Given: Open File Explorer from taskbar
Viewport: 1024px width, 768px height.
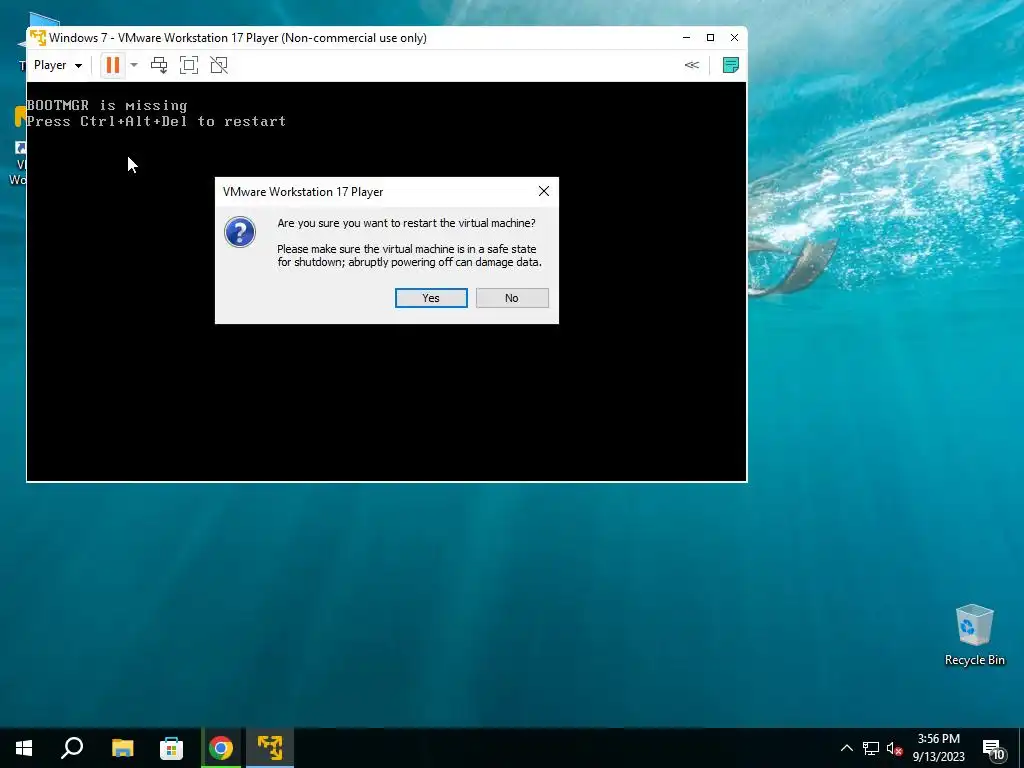Looking at the screenshot, I should 122,748.
